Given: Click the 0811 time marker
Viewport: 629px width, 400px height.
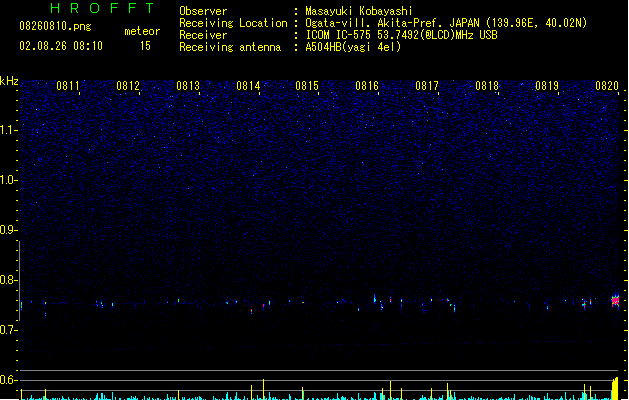Looking at the screenshot, I should pos(67,86).
